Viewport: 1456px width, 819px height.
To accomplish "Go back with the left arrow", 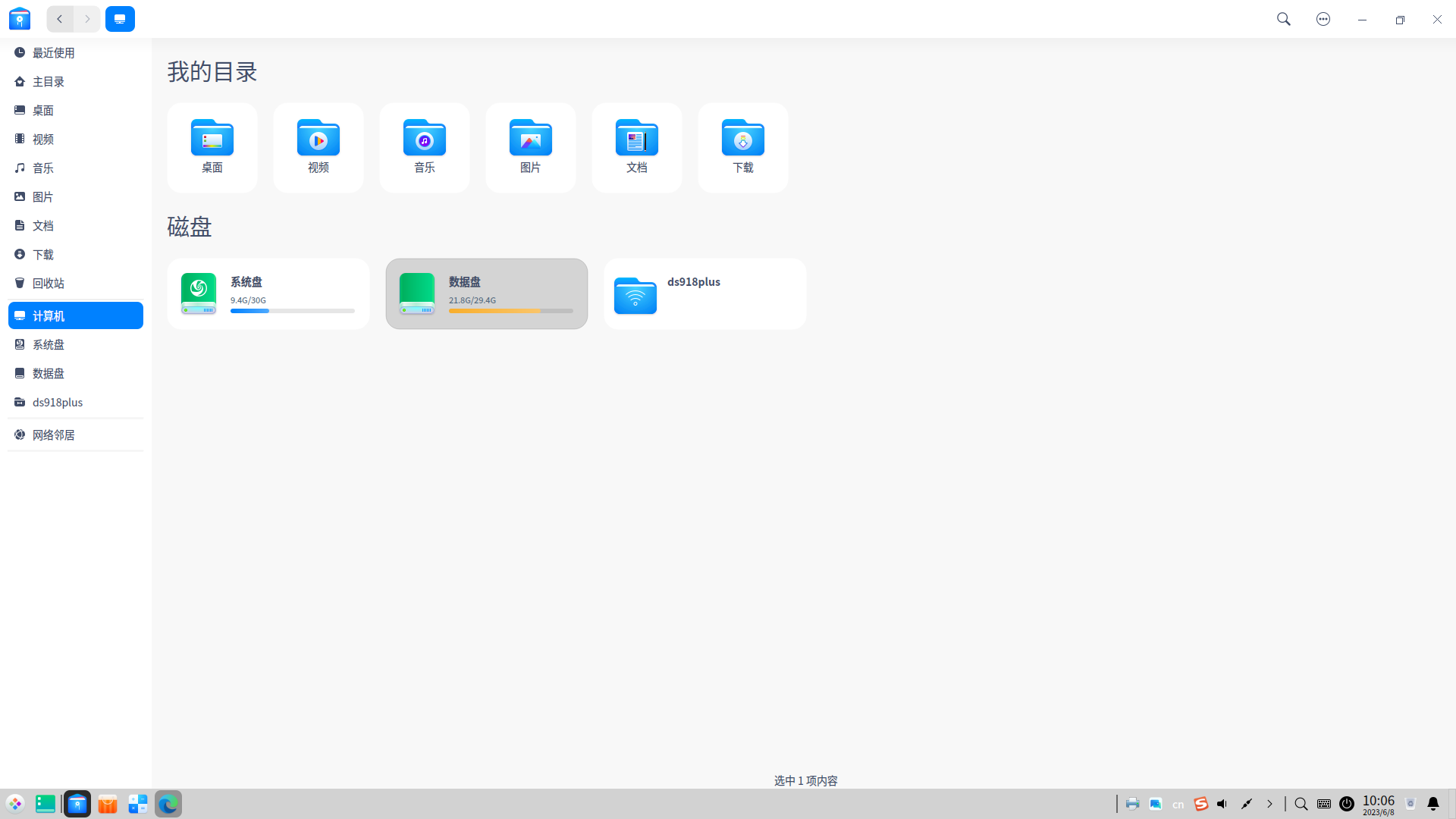I will click(x=60, y=19).
